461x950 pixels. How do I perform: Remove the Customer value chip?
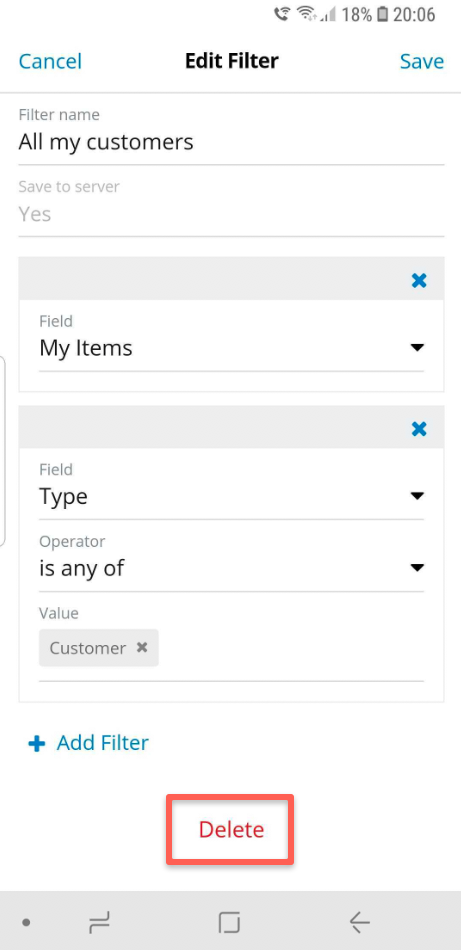(142, 648)
